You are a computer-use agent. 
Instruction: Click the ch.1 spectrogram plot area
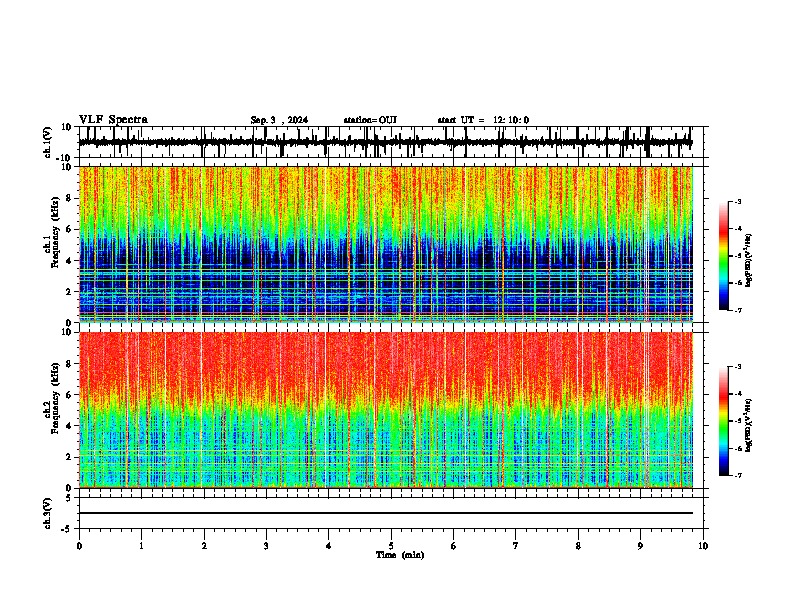pyautogui.click(x=386, y=244)
